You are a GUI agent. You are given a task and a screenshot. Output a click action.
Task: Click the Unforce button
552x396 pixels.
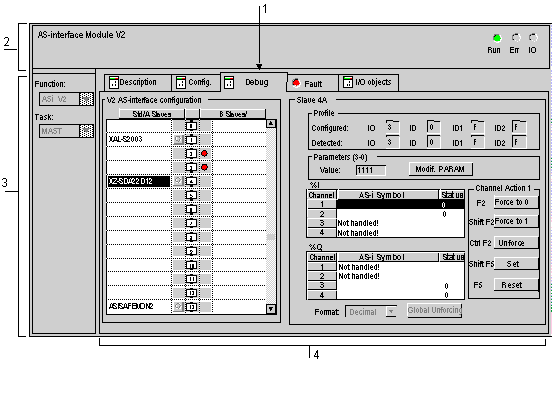pos(516,243)
